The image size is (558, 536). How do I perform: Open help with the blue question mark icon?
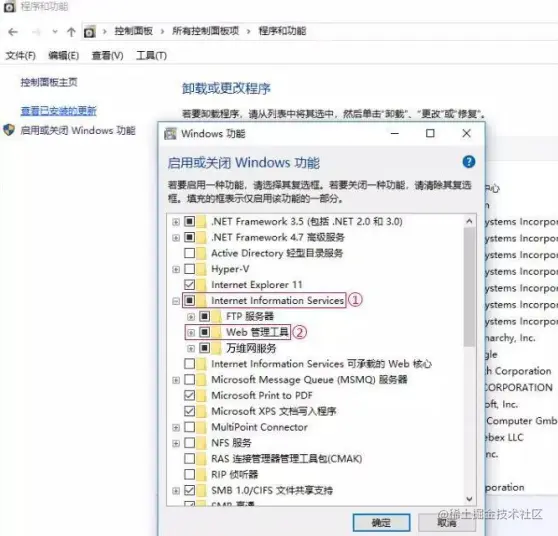[469, 162]
